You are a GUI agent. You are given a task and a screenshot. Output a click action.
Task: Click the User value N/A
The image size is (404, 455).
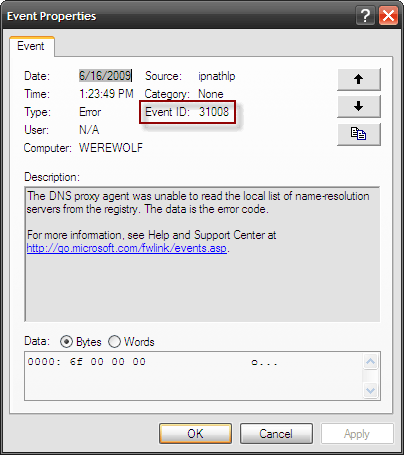(89, 130)
